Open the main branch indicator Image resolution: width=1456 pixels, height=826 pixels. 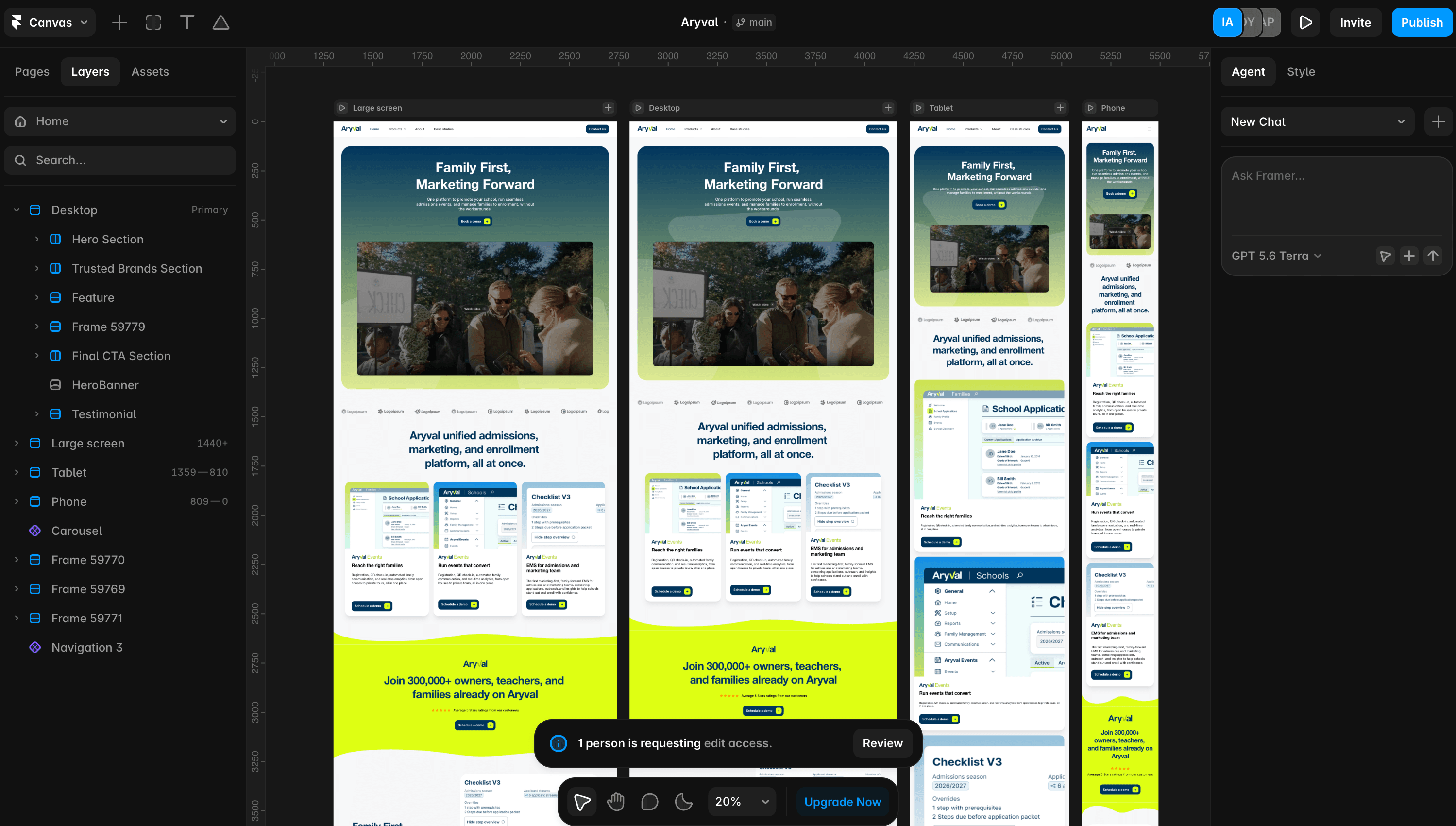point(754,22)
